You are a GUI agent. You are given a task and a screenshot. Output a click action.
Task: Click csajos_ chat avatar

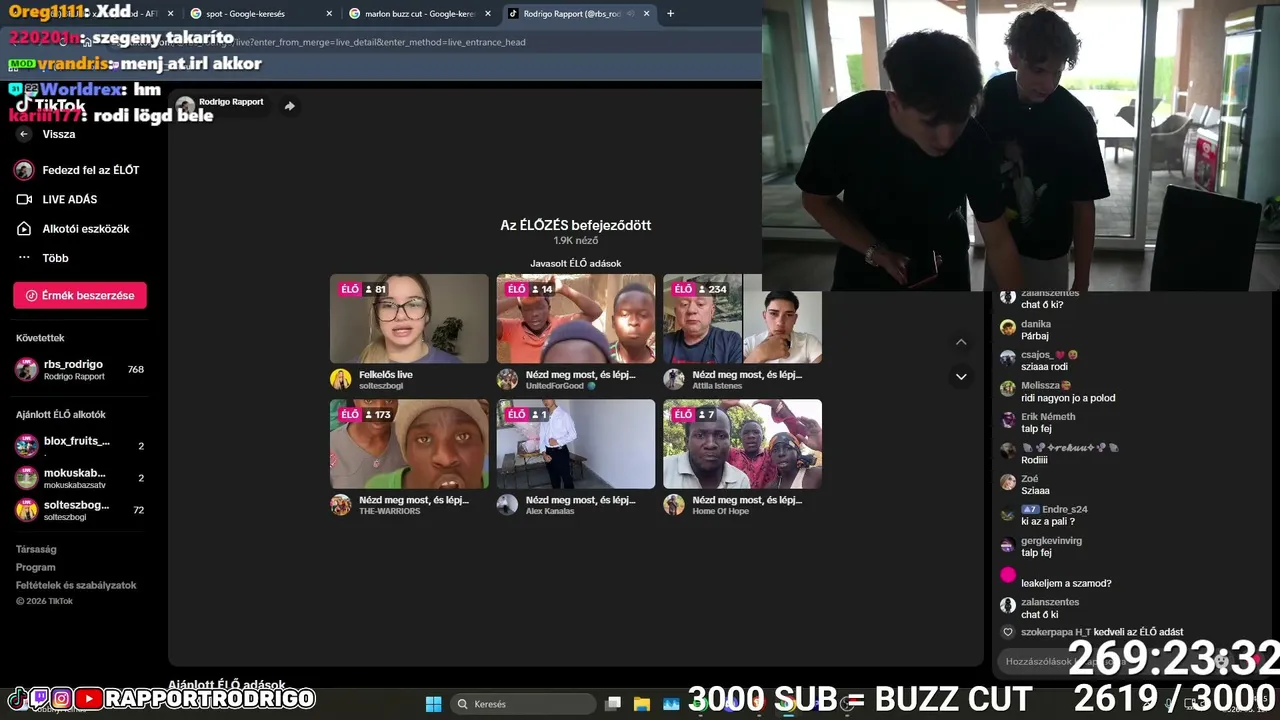(1008, 358)
